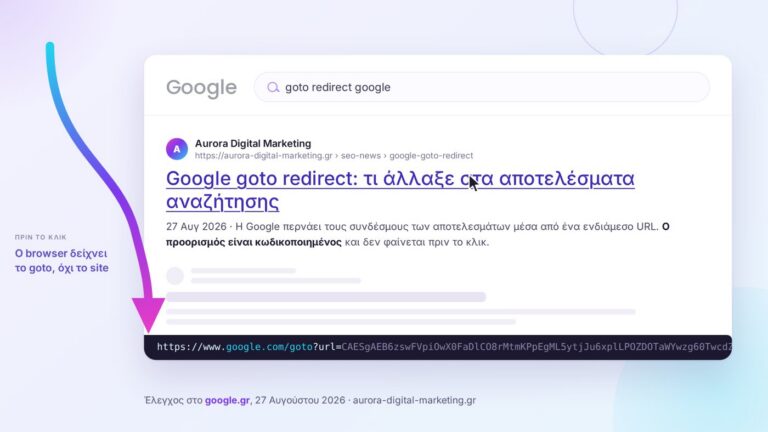Image resolution: width=768 pixels, height=432 pixels.
Task: Click the Google logo
Action: click(x=201, y=88)
